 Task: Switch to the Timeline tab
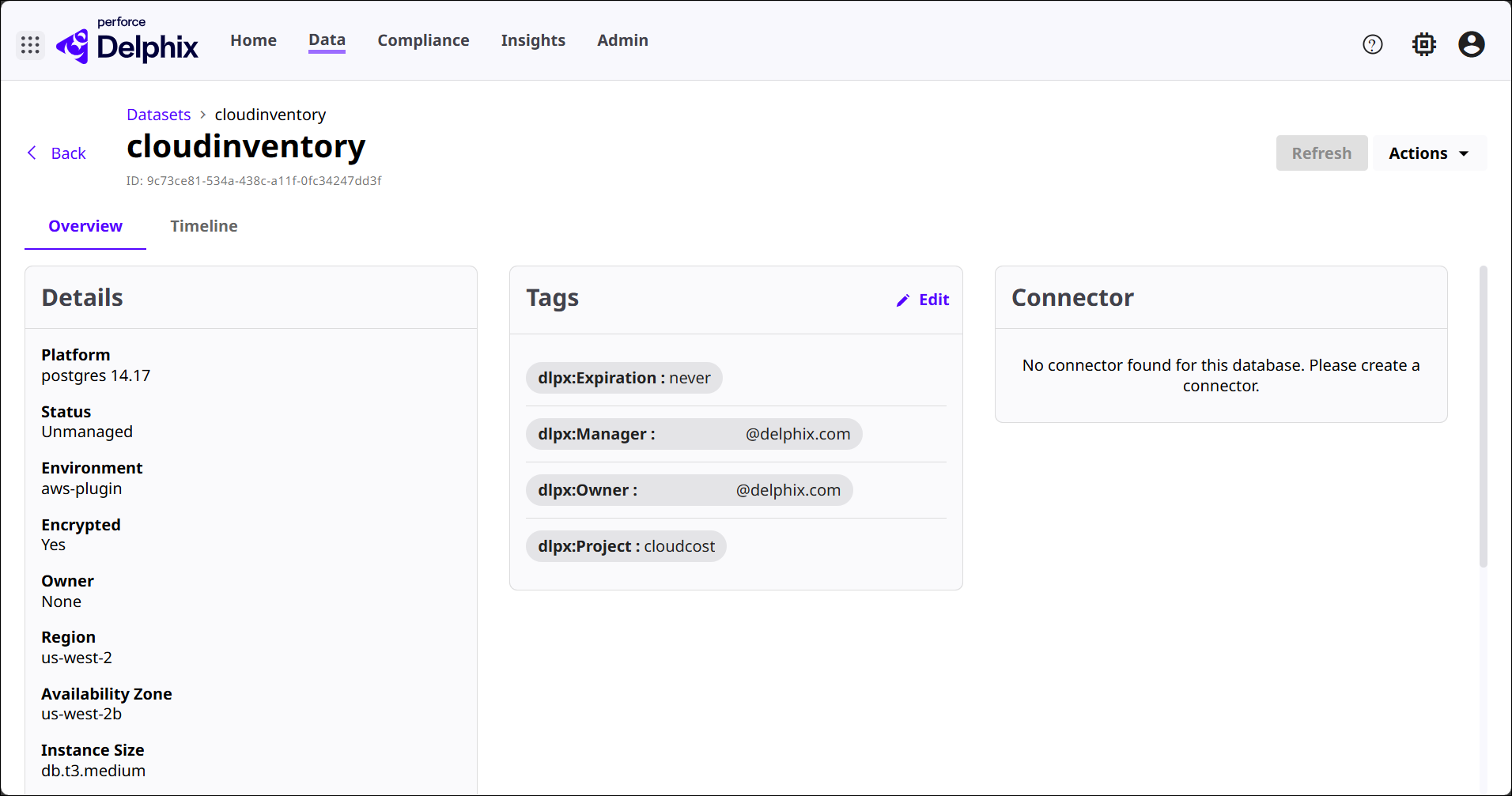click(x=203, y=226)
